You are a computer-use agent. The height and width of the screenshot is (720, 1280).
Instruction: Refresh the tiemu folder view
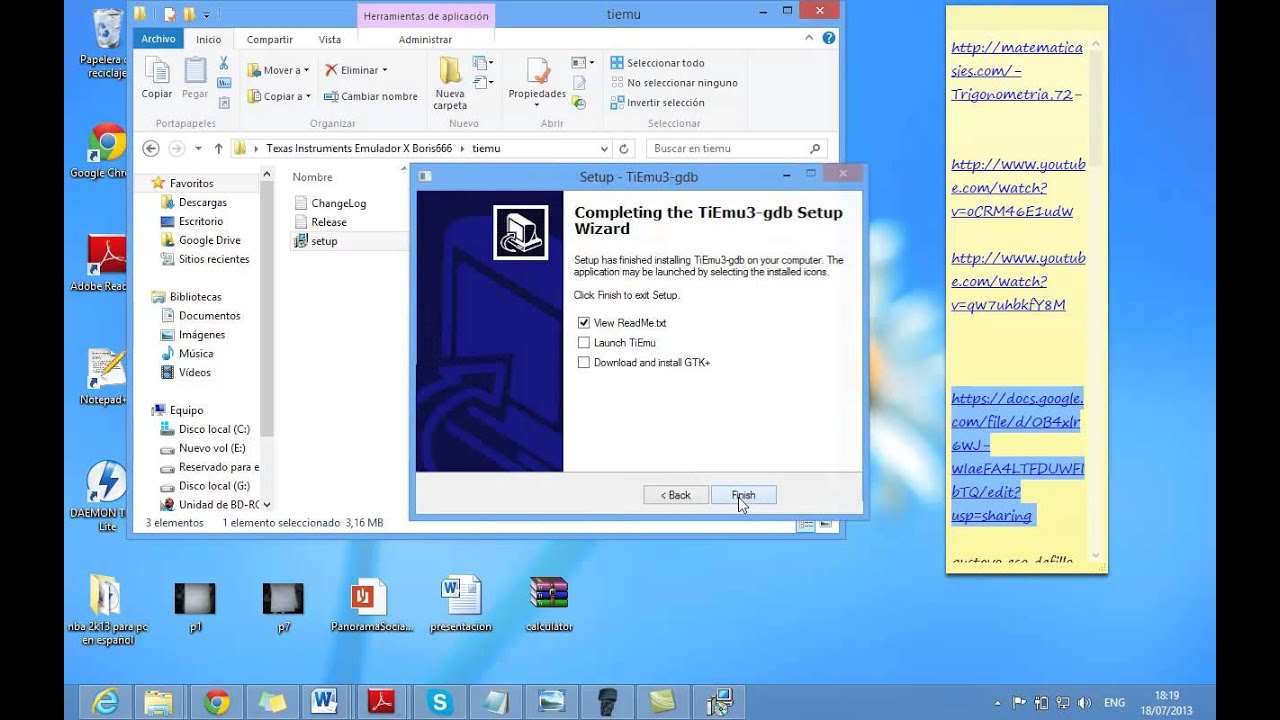[624, 148]
